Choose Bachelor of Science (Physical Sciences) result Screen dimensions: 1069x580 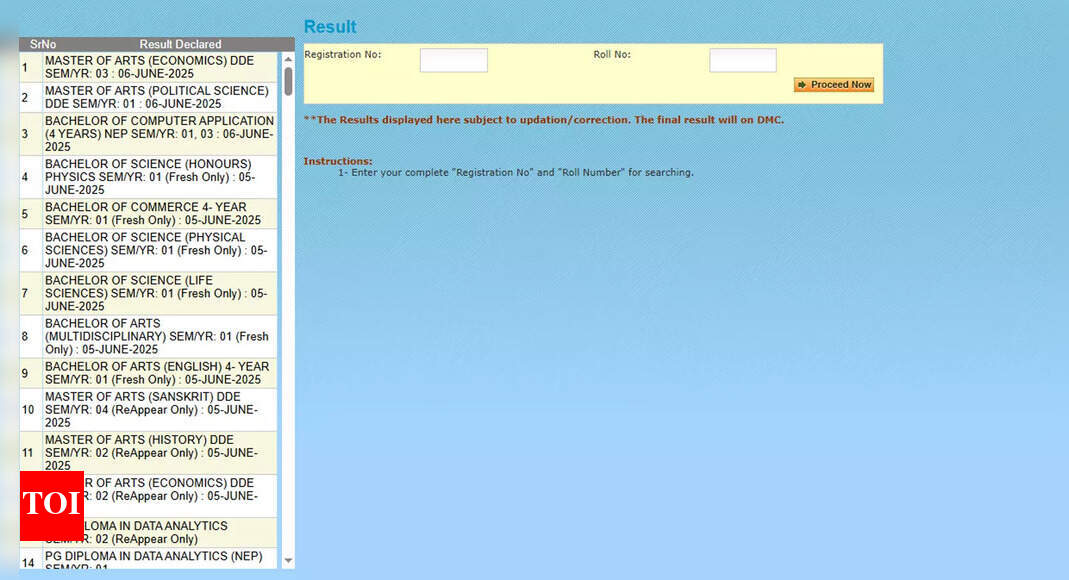pyautogui.click(x=155, y=250)
